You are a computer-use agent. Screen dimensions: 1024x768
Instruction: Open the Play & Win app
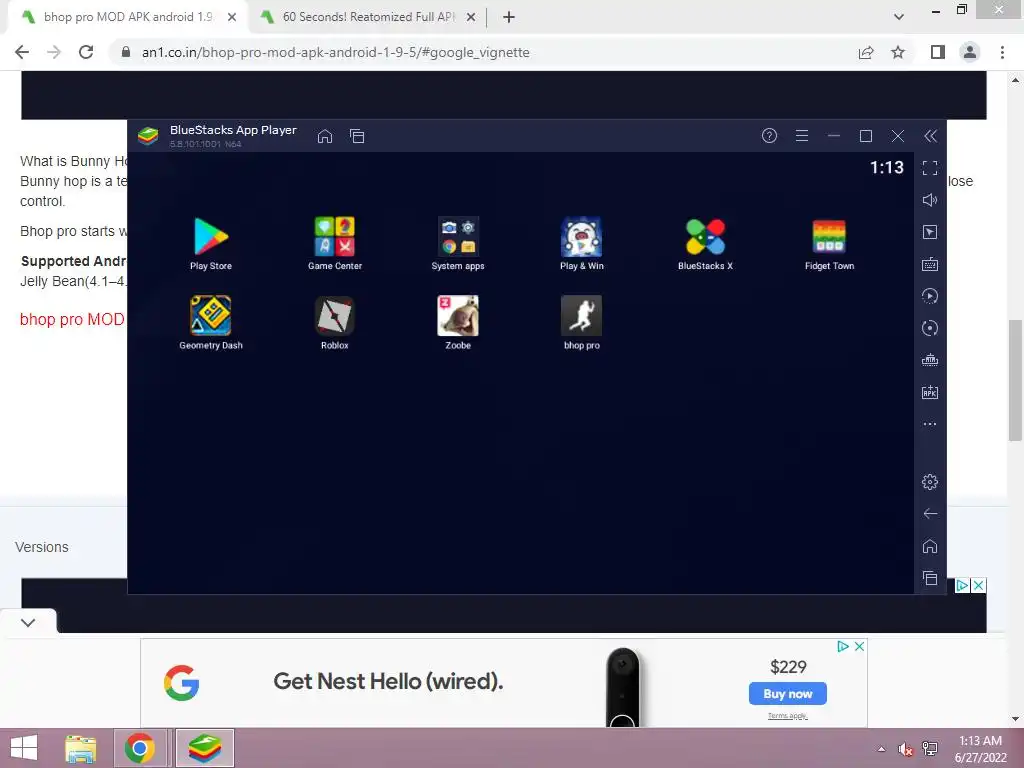[581, 243]
